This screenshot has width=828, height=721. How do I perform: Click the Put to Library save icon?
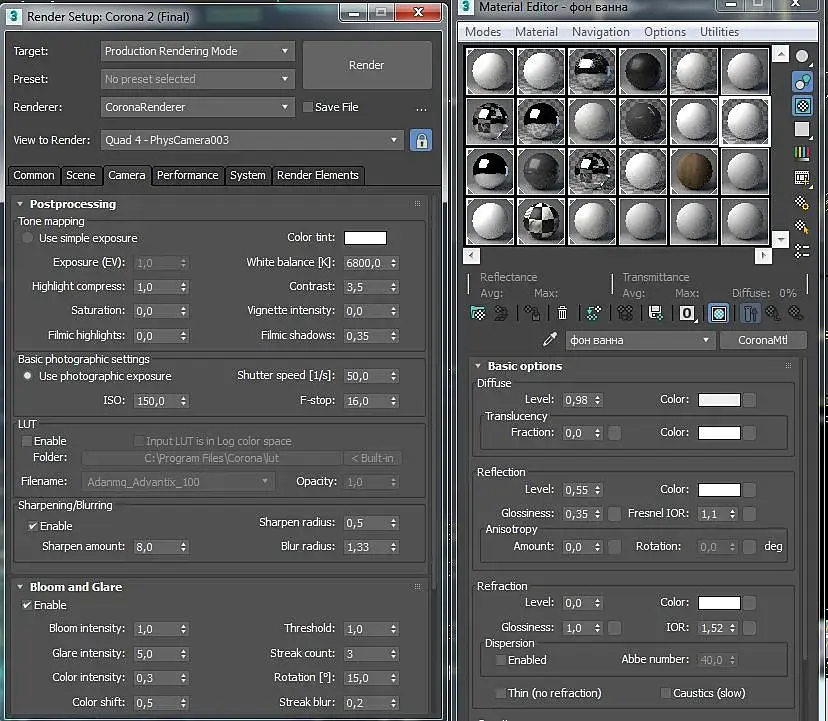pos(655,313)
